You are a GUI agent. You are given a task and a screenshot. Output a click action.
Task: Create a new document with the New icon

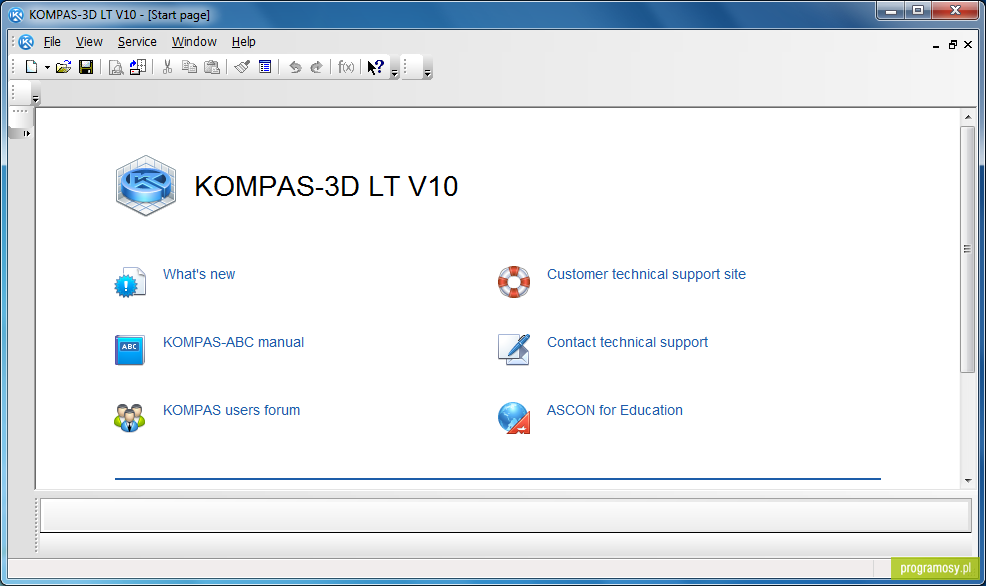point(31,67)
